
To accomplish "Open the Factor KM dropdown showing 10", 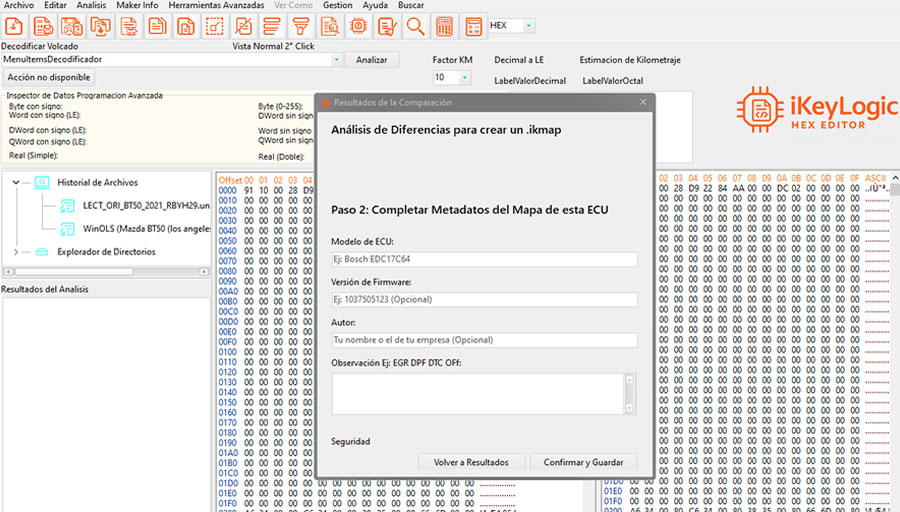I will (x=467, y=77).
